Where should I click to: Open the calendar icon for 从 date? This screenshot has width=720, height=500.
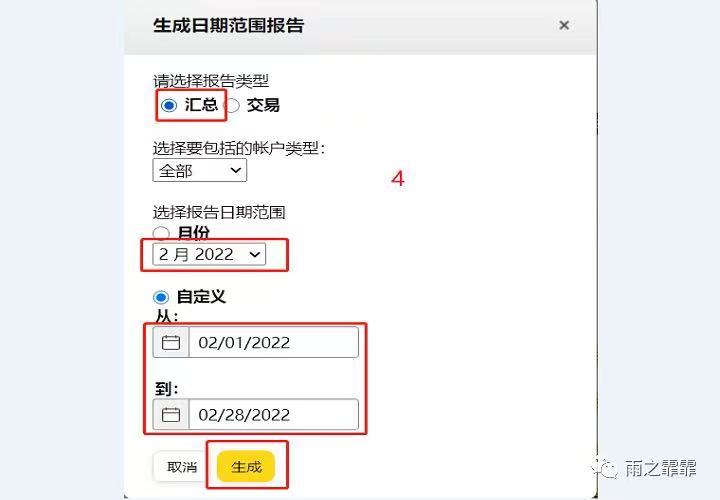pos(171,343)
